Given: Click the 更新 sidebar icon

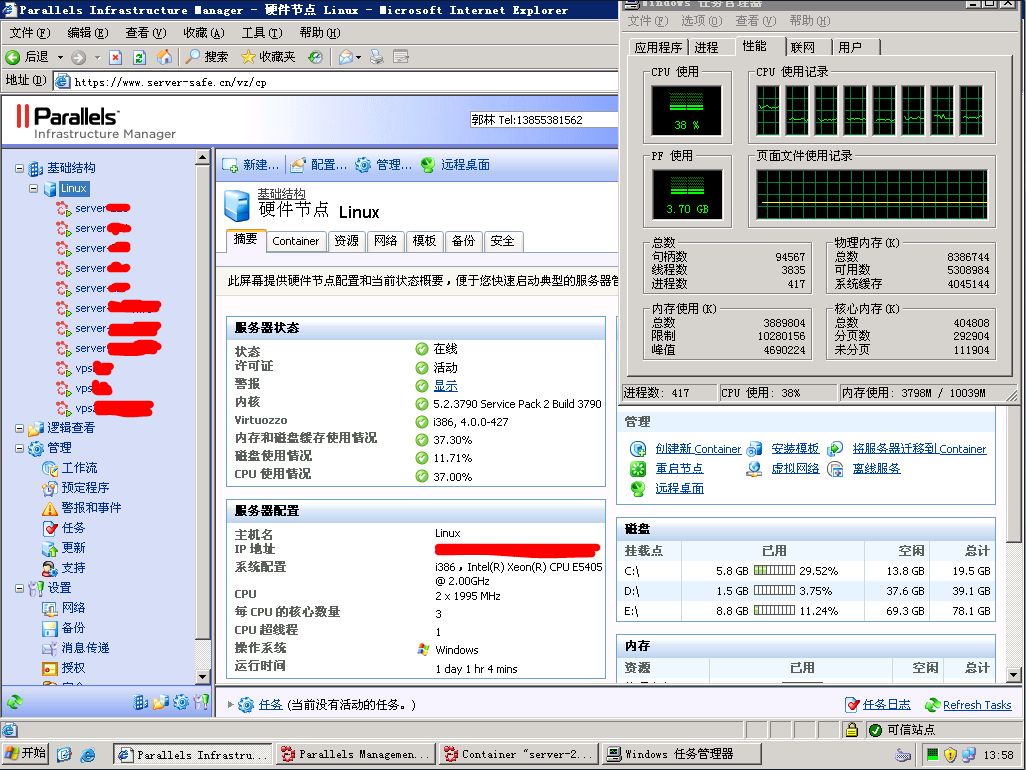Looking at the screenshot, I should [50, 548].
